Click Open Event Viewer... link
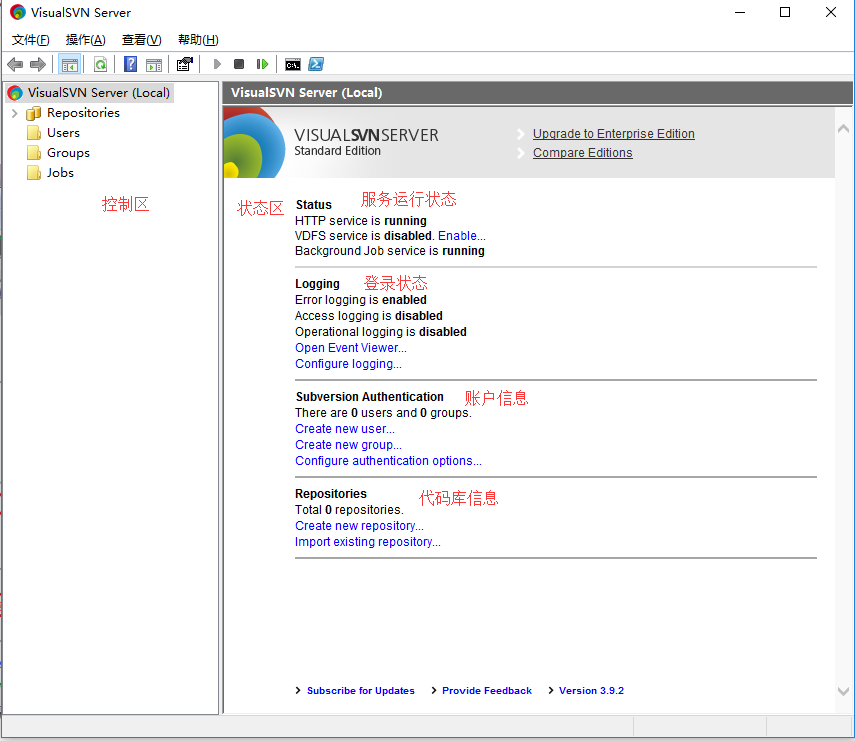 point(351,348)
